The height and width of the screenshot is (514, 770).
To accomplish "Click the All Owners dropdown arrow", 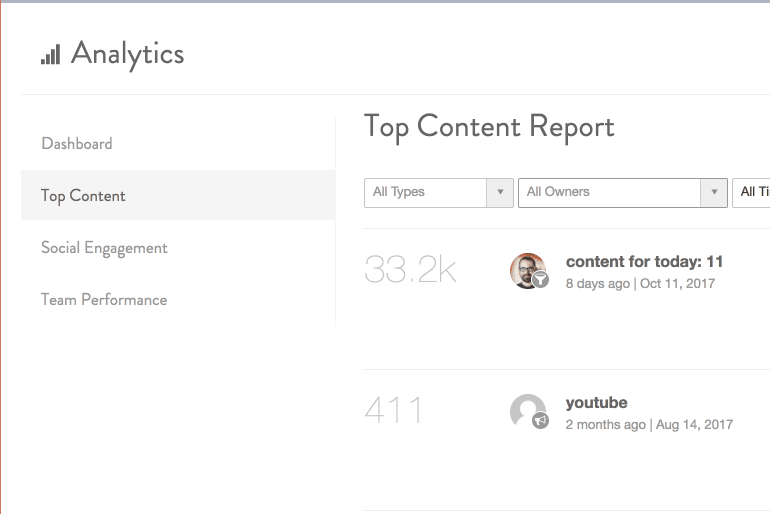I will click(713, 192).
